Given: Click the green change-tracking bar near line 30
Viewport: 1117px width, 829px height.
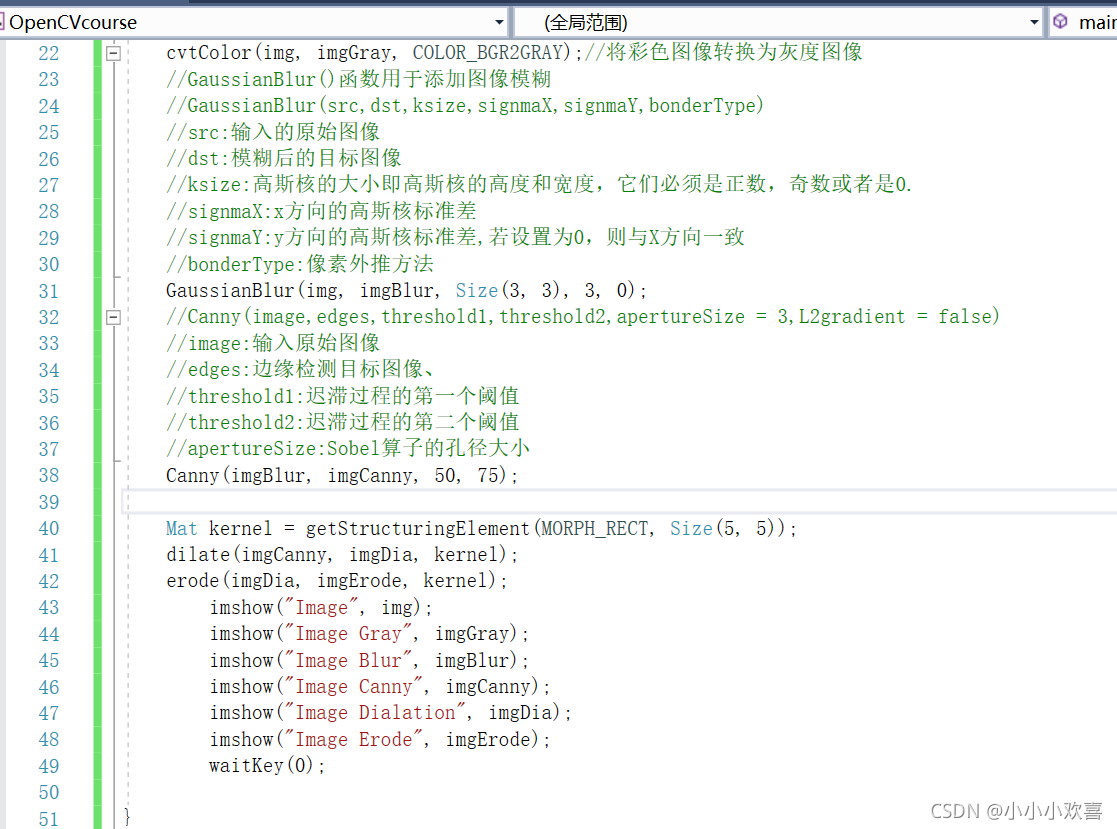Looking at the screenshot, I should 95,264.
